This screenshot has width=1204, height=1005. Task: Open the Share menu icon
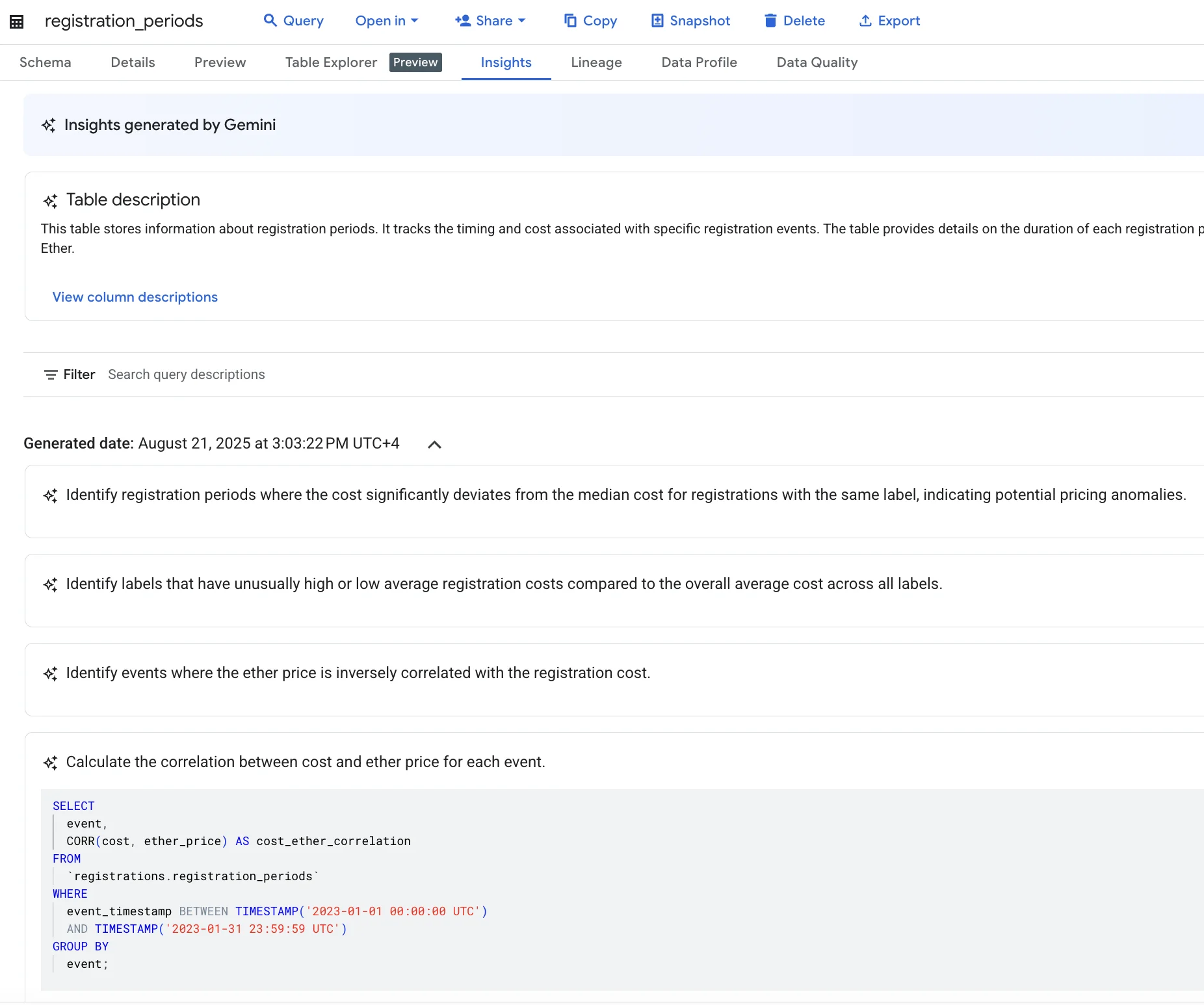pyautogui.click(x=462, y=20)
